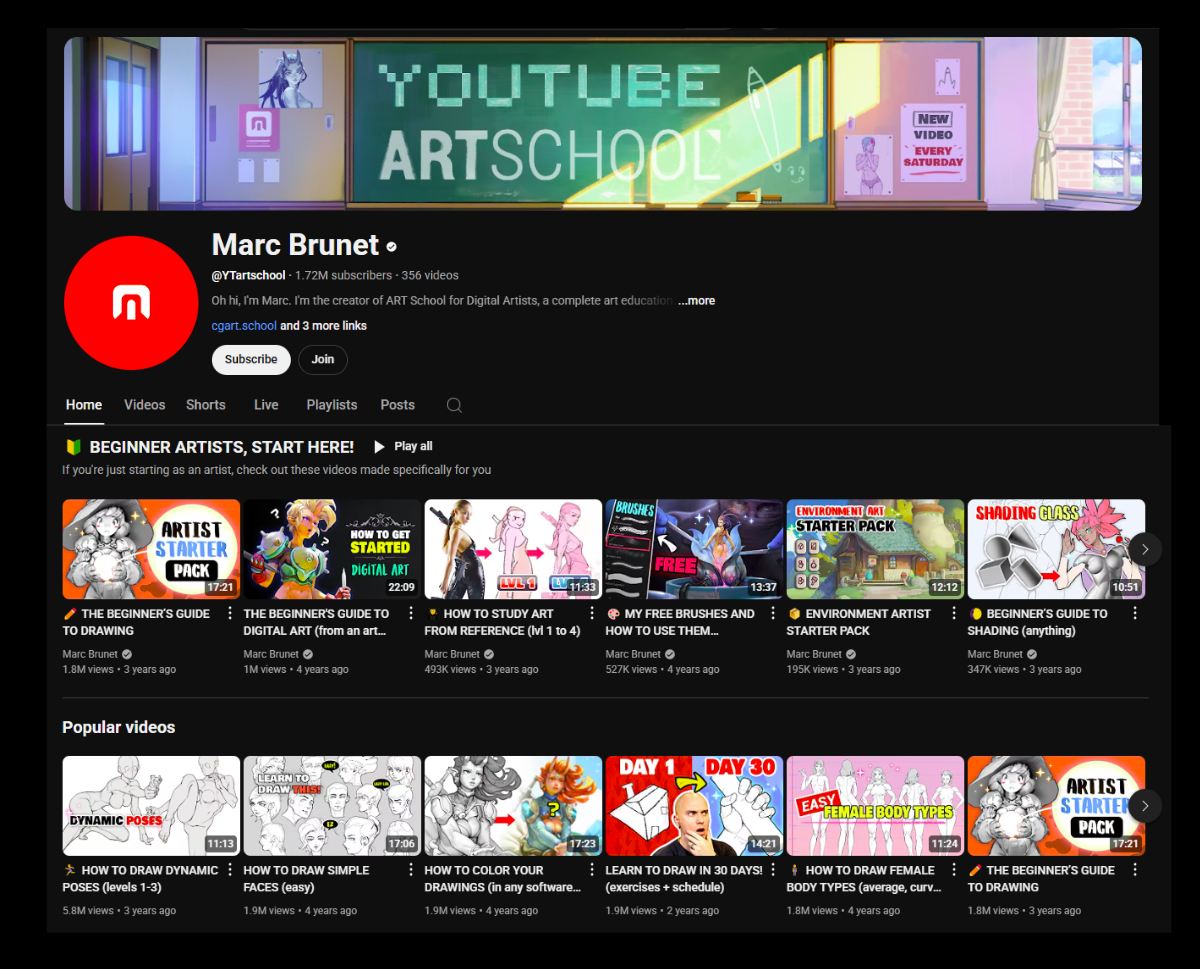Viewport: 1200px width, 969px height.
Task: Click Marc Brunet name under ENVIRONMENT ARTIST video
Action: click(814, 654)
